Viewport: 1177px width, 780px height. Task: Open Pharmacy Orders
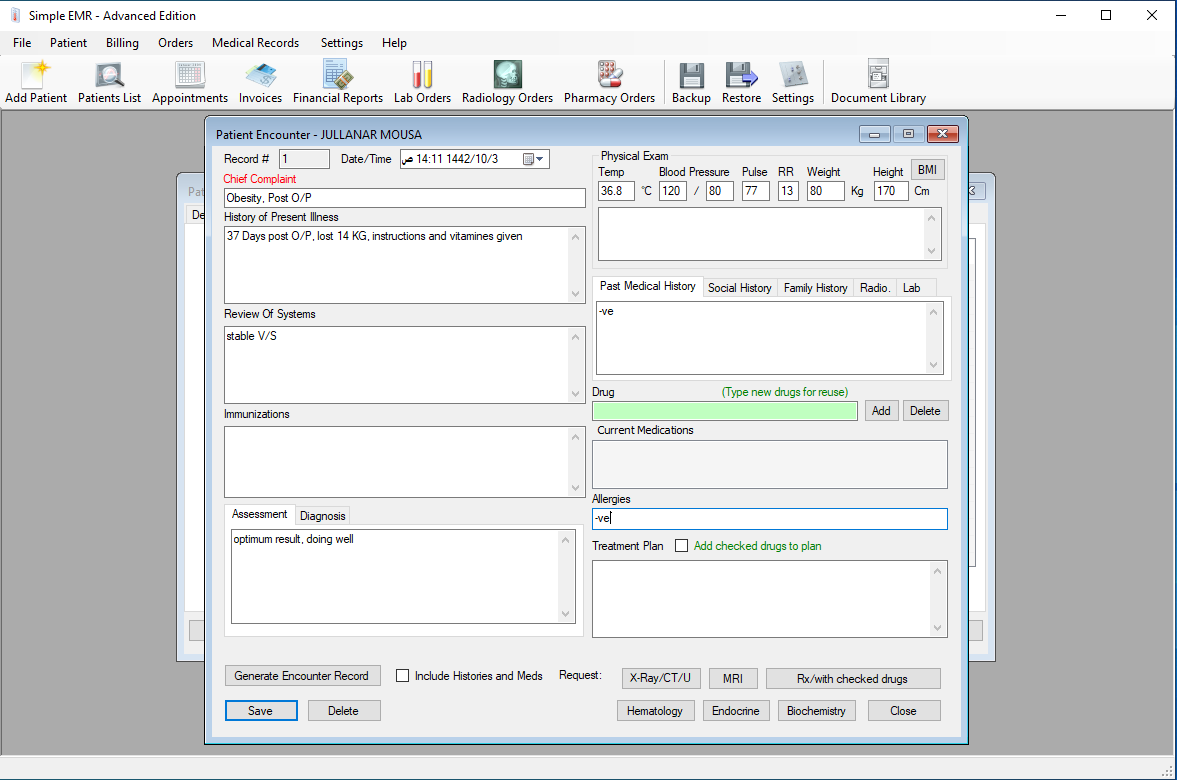coord(609,80)
